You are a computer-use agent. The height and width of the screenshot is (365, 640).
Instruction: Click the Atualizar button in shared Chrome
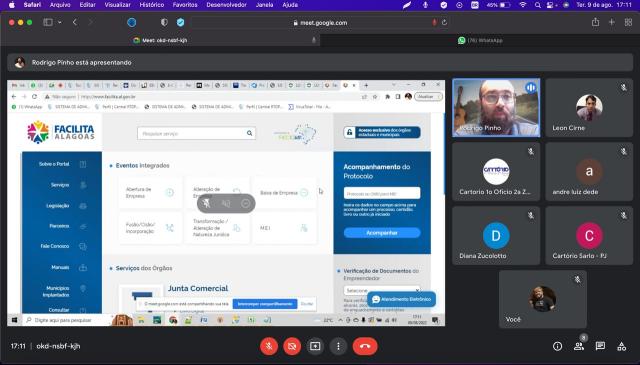pyautogui.click(x=428, y=97)
